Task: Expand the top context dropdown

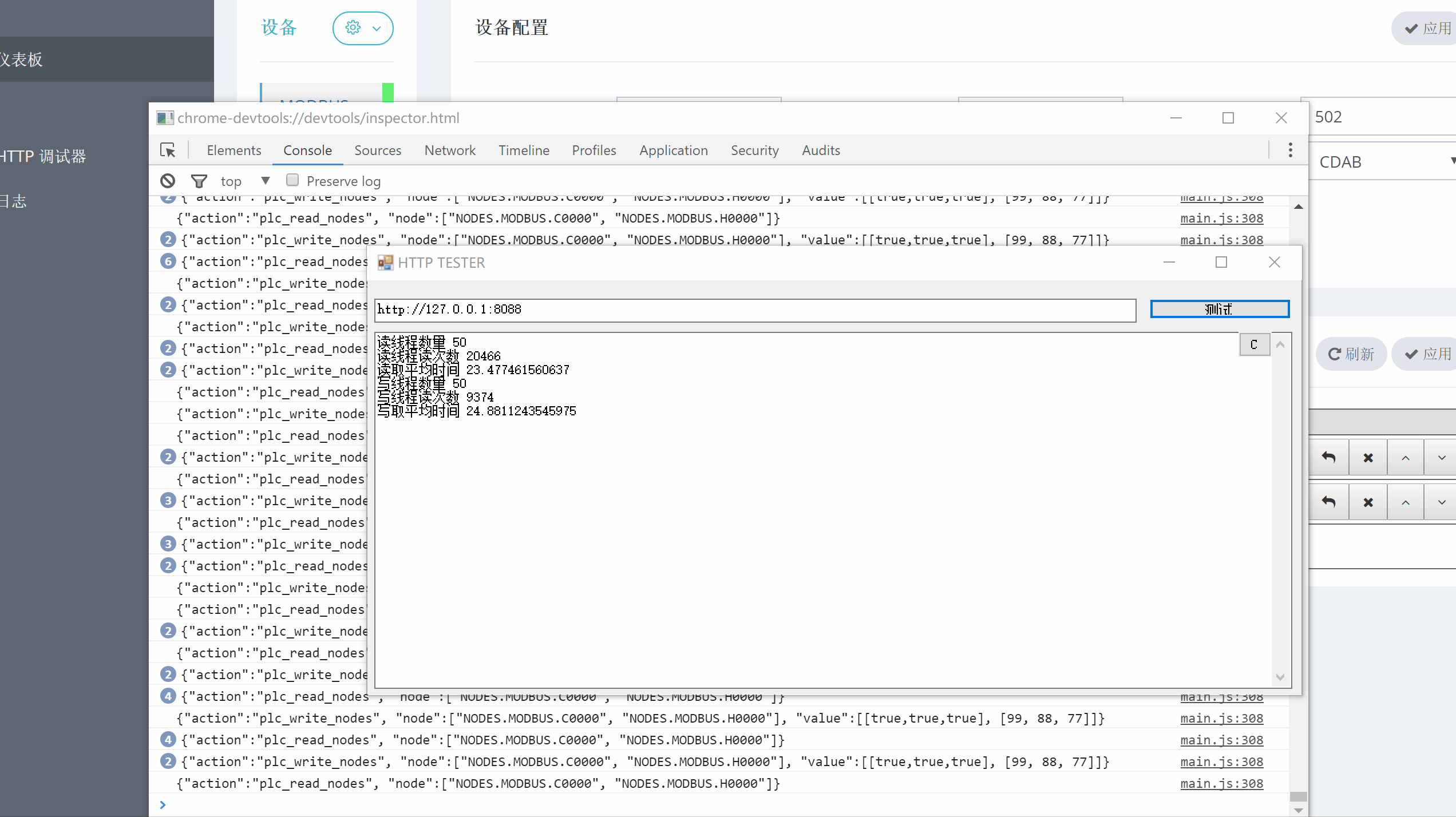Action: click(265, 181)
